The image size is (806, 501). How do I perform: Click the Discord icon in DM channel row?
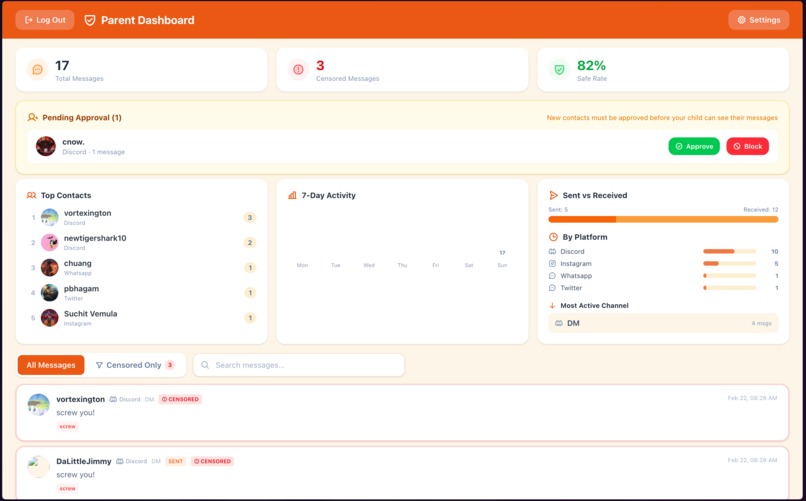[559, 323]
